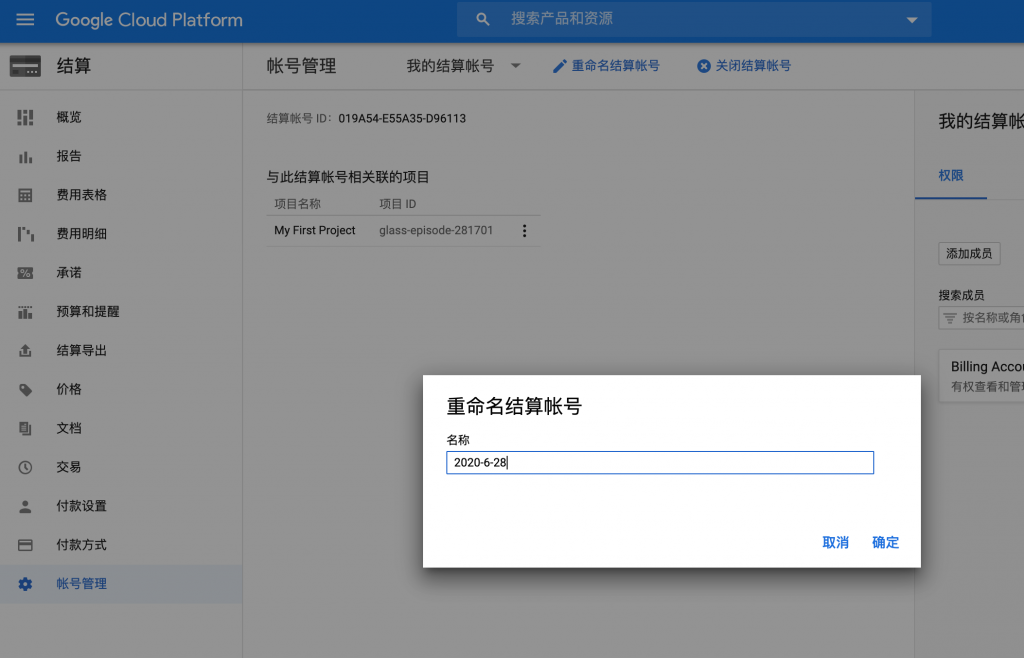Click 重命名结算帐号 link text

coord(615,66)
